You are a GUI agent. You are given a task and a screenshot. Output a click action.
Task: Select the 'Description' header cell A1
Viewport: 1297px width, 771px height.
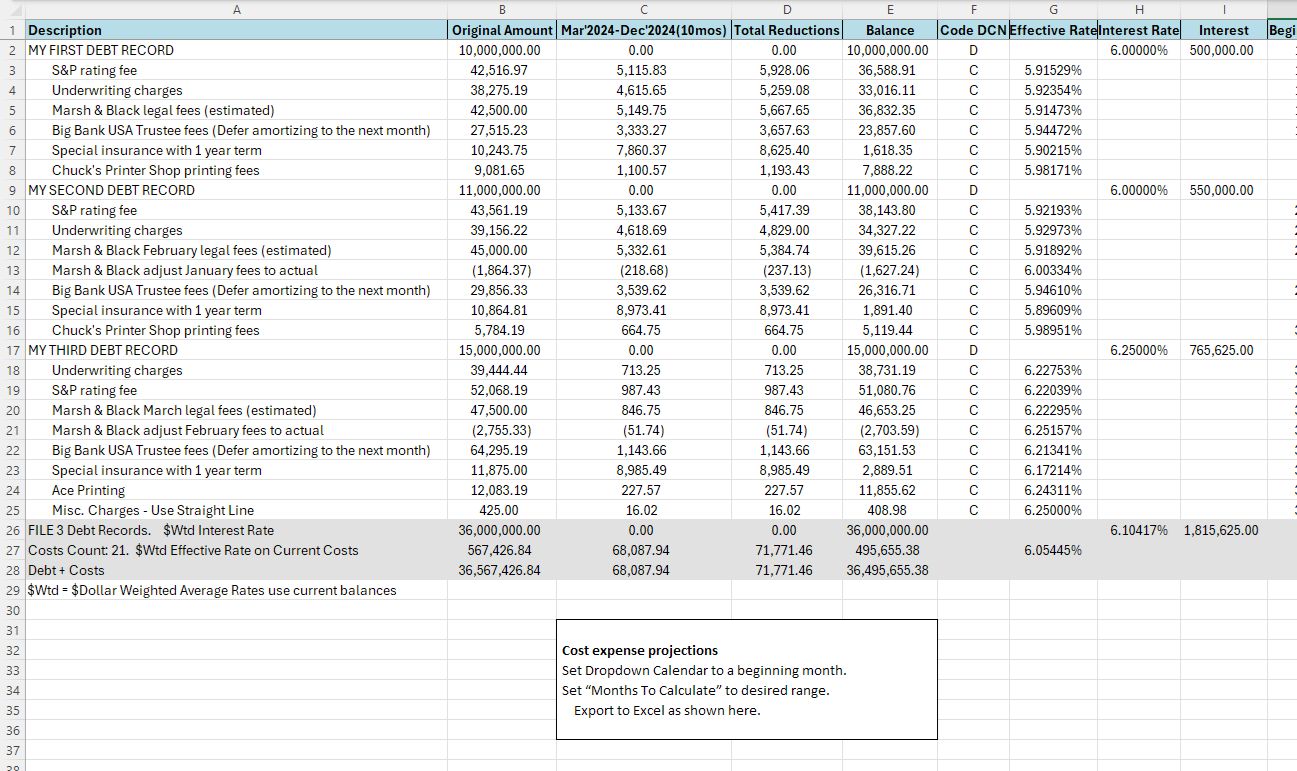click(x=236, y=30)
